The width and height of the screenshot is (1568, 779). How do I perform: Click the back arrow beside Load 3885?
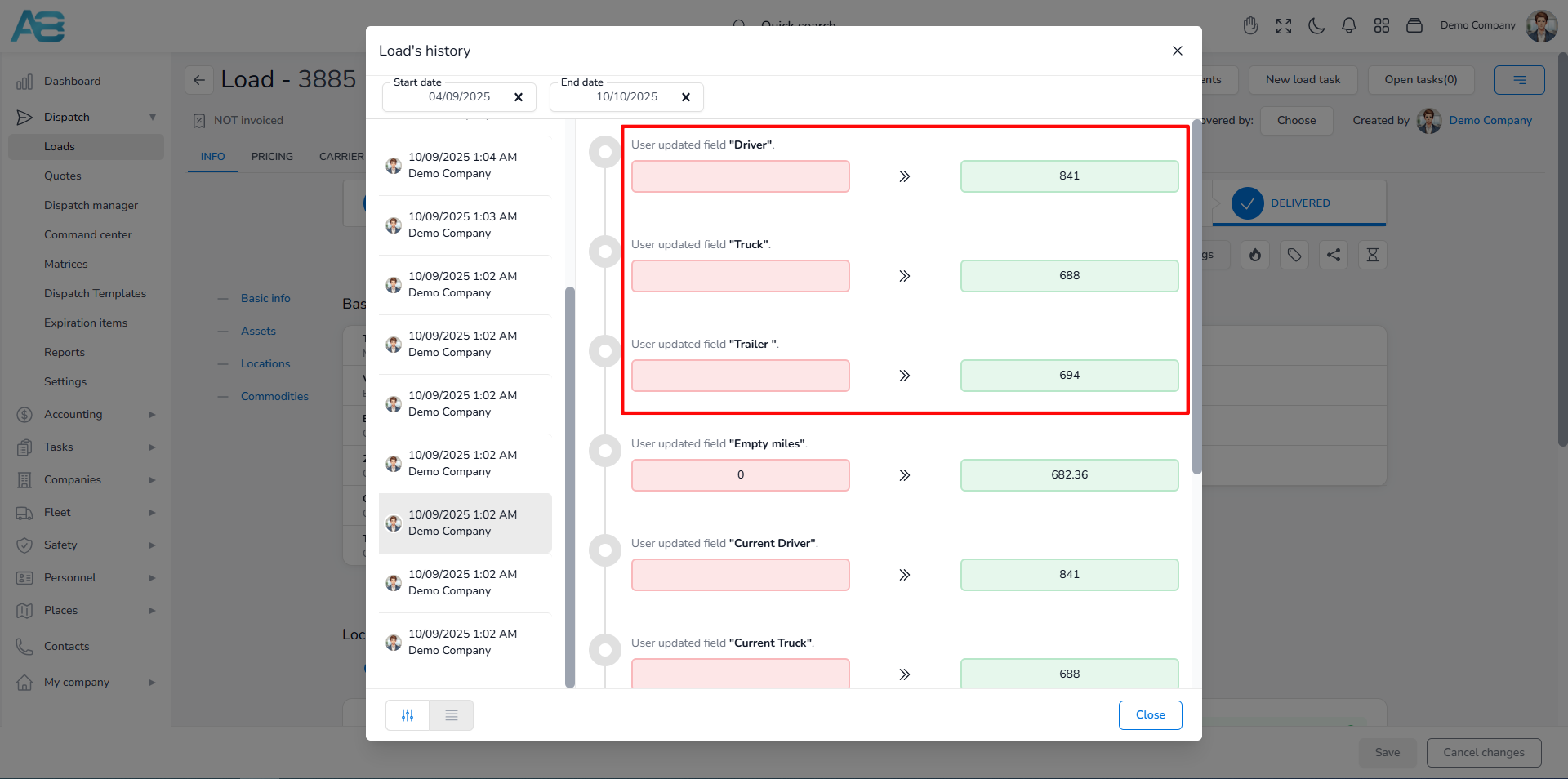[x=199, y=80]
